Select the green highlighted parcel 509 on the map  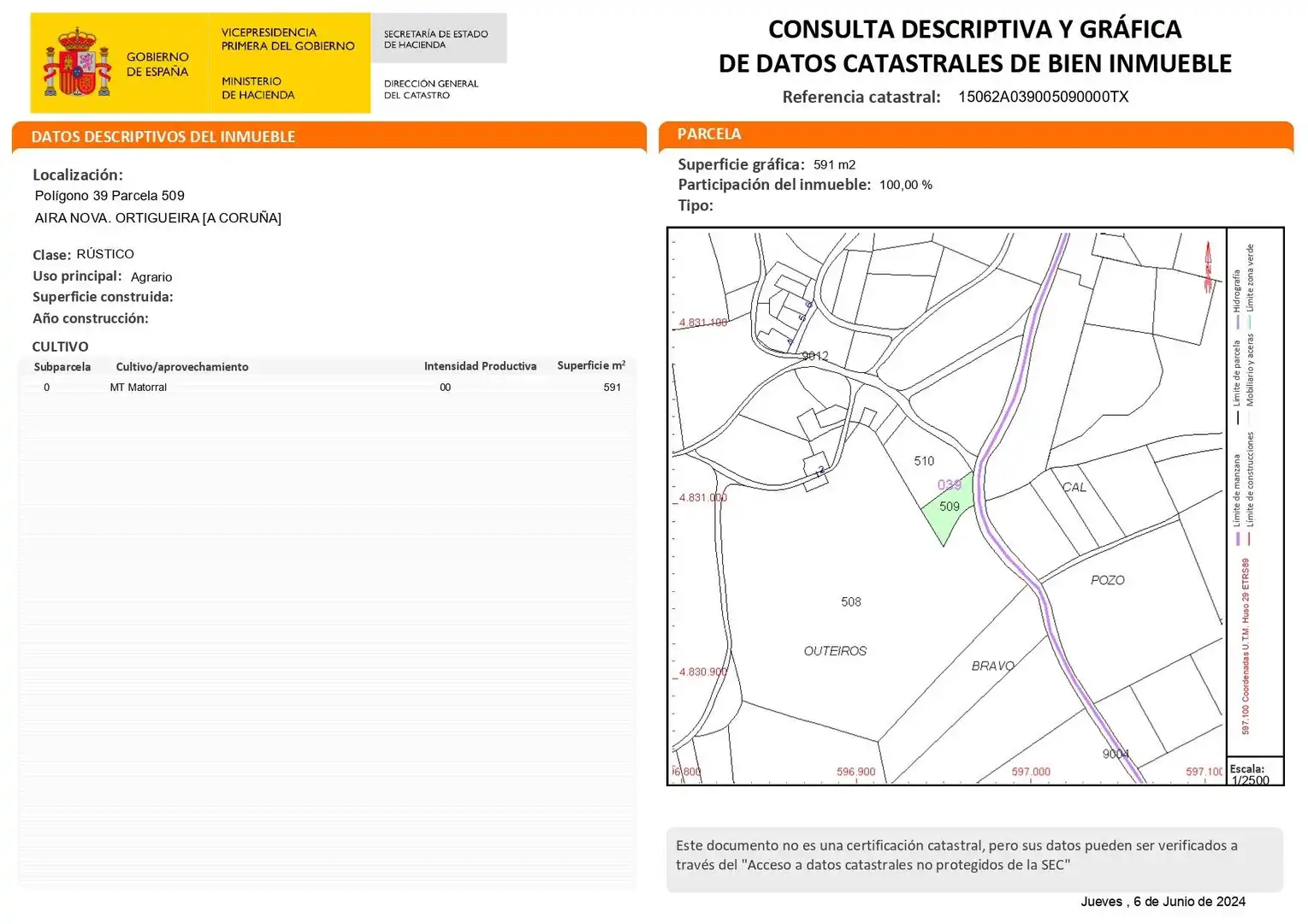click(948, 510)
